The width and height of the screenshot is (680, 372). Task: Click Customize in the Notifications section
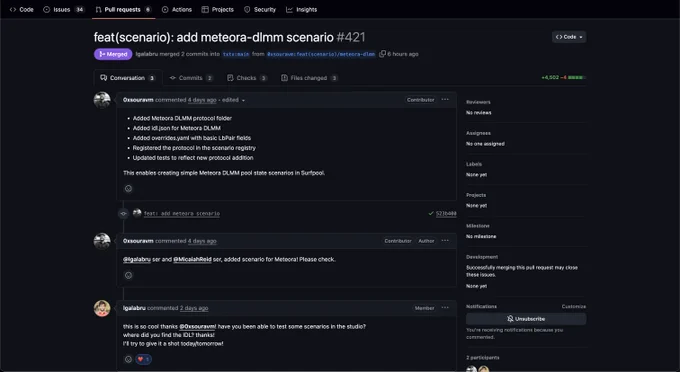pos(573,307)
